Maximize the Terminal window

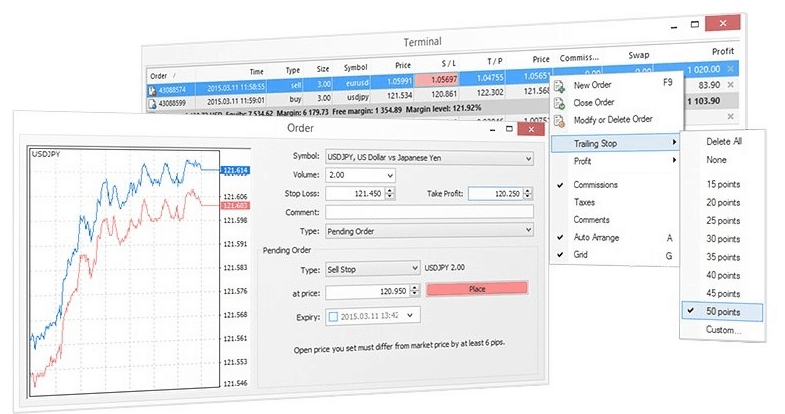tap(694, 24)
